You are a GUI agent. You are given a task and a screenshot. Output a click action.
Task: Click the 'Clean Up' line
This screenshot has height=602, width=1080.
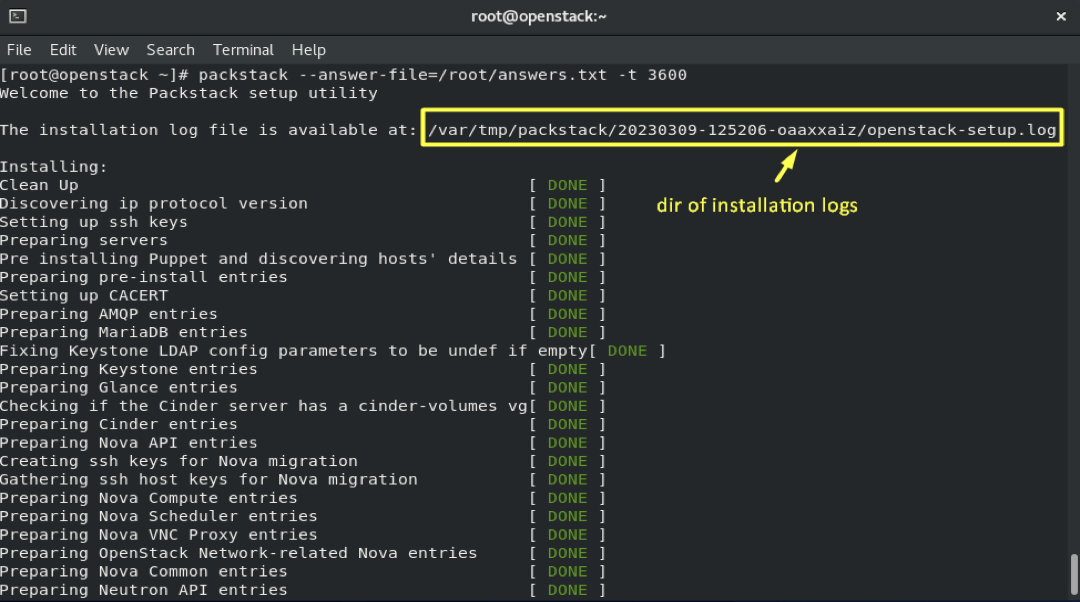point(39,185)
